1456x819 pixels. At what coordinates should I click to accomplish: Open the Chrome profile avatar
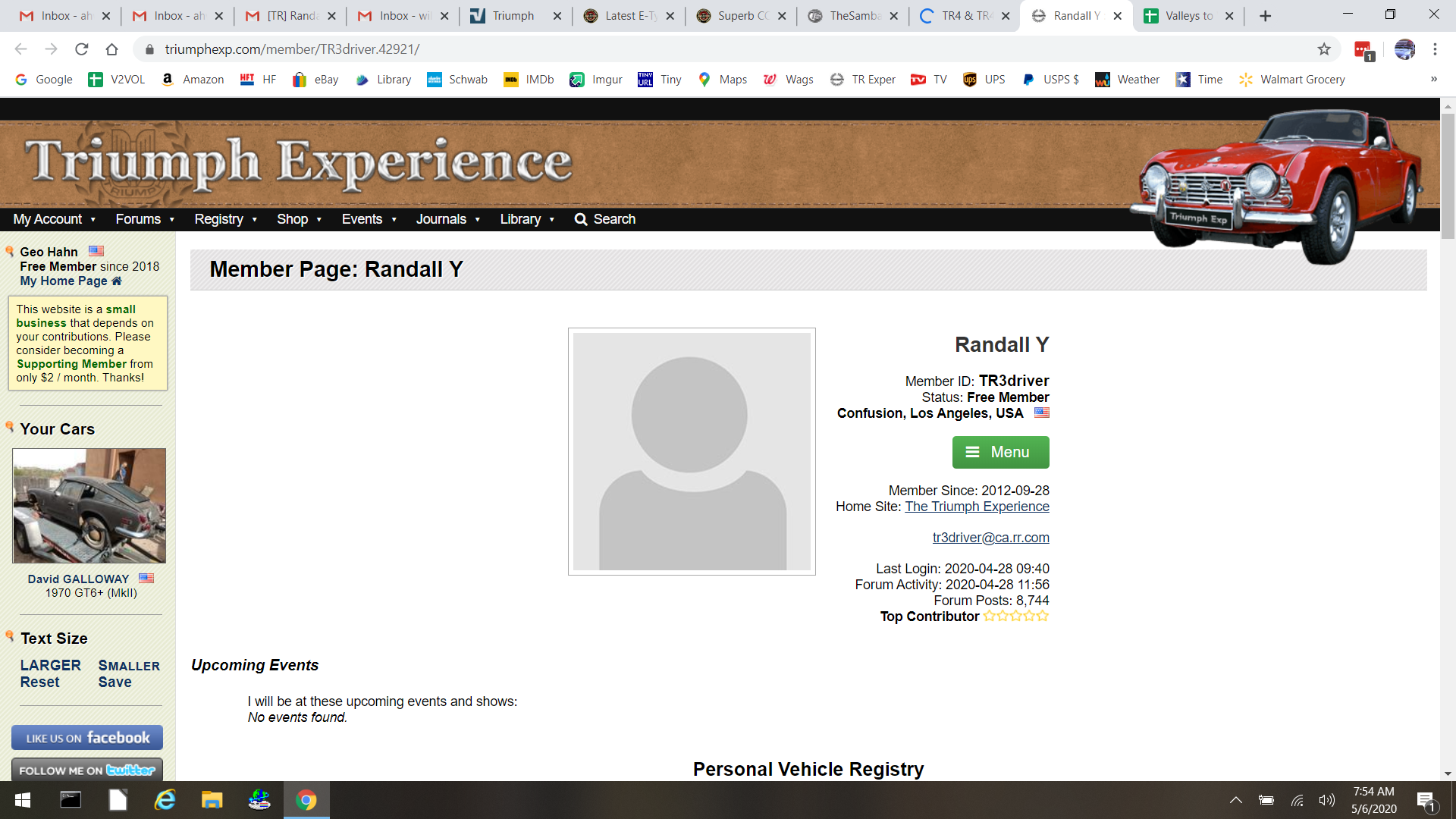pos(1404,49)
